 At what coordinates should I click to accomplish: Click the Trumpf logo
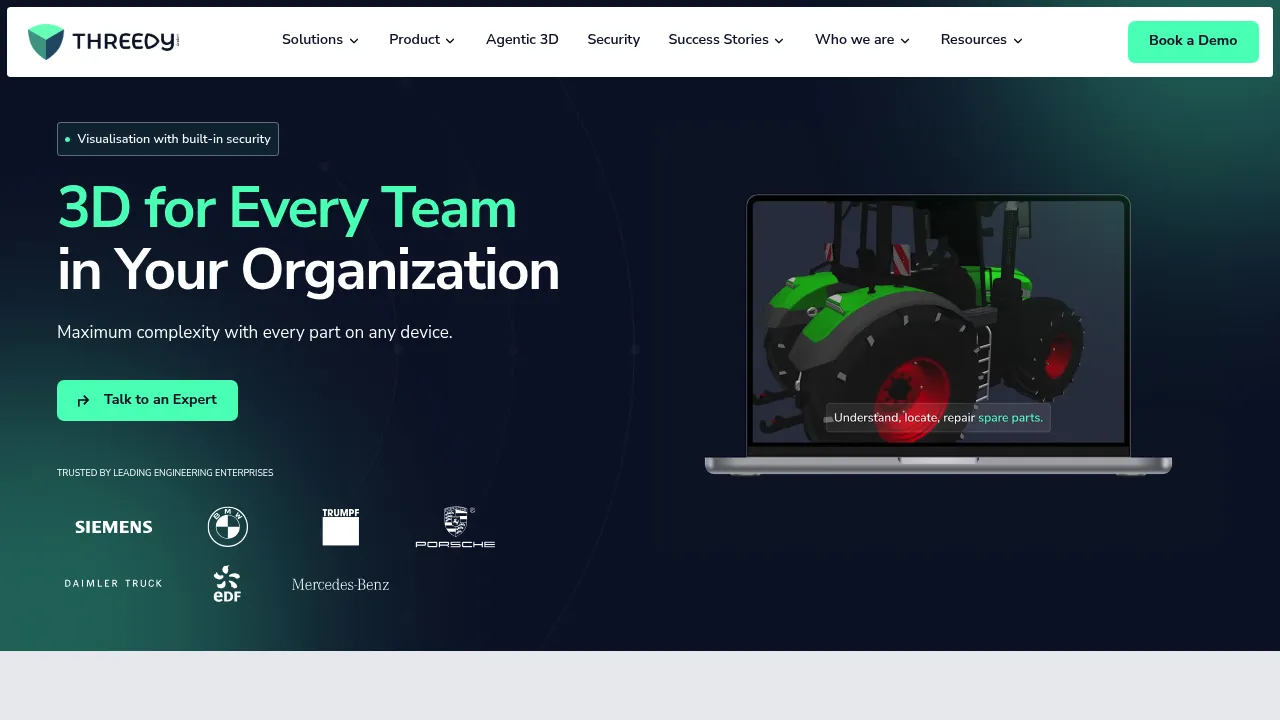click(x=341, y=527)
